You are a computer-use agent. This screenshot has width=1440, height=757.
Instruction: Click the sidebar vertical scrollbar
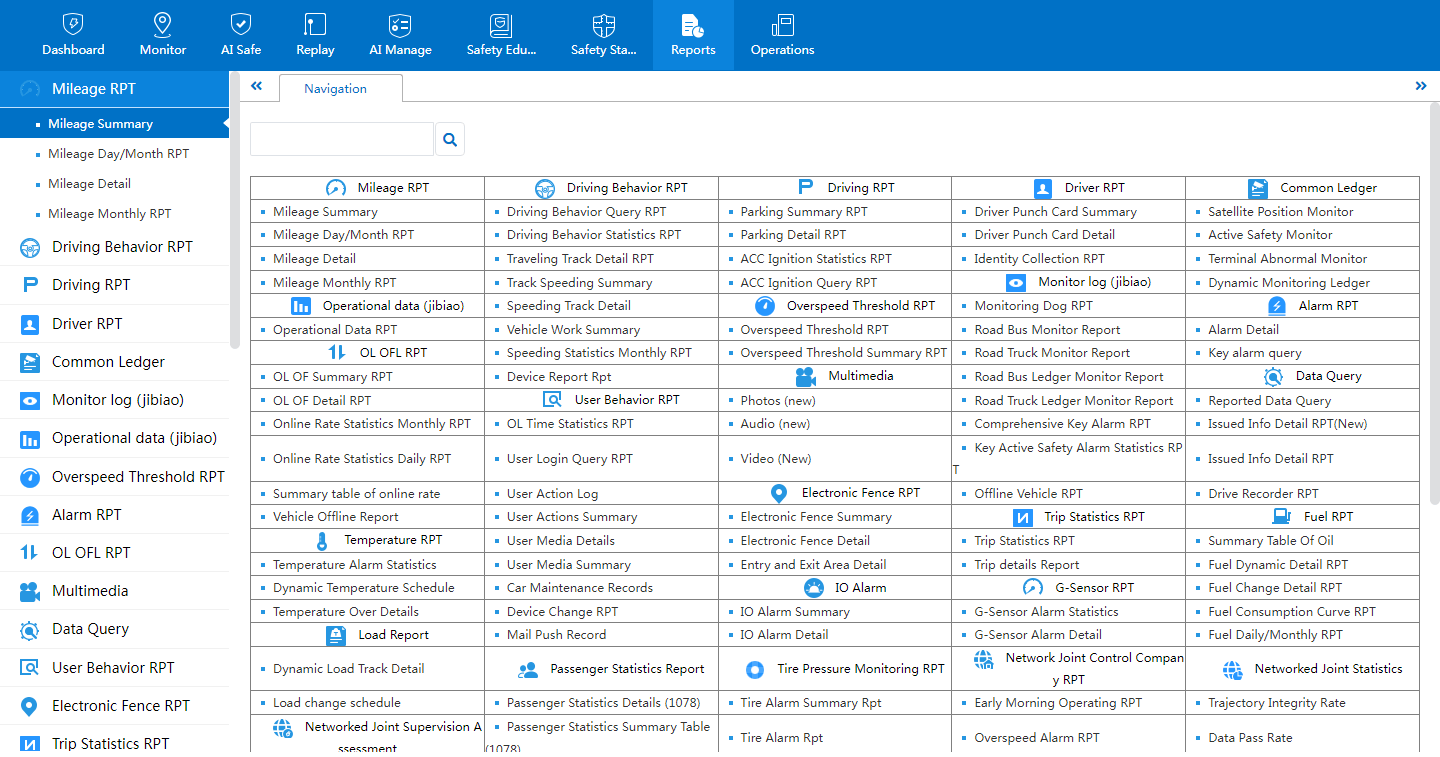click(x=235, y=210)
